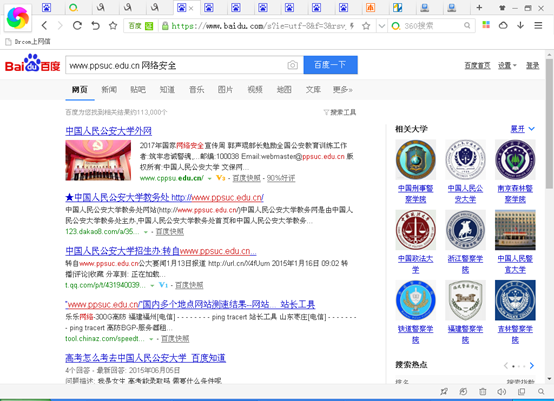Click the 百度一下 search button
The image size is (554, 401).
[x=330, y=65]
